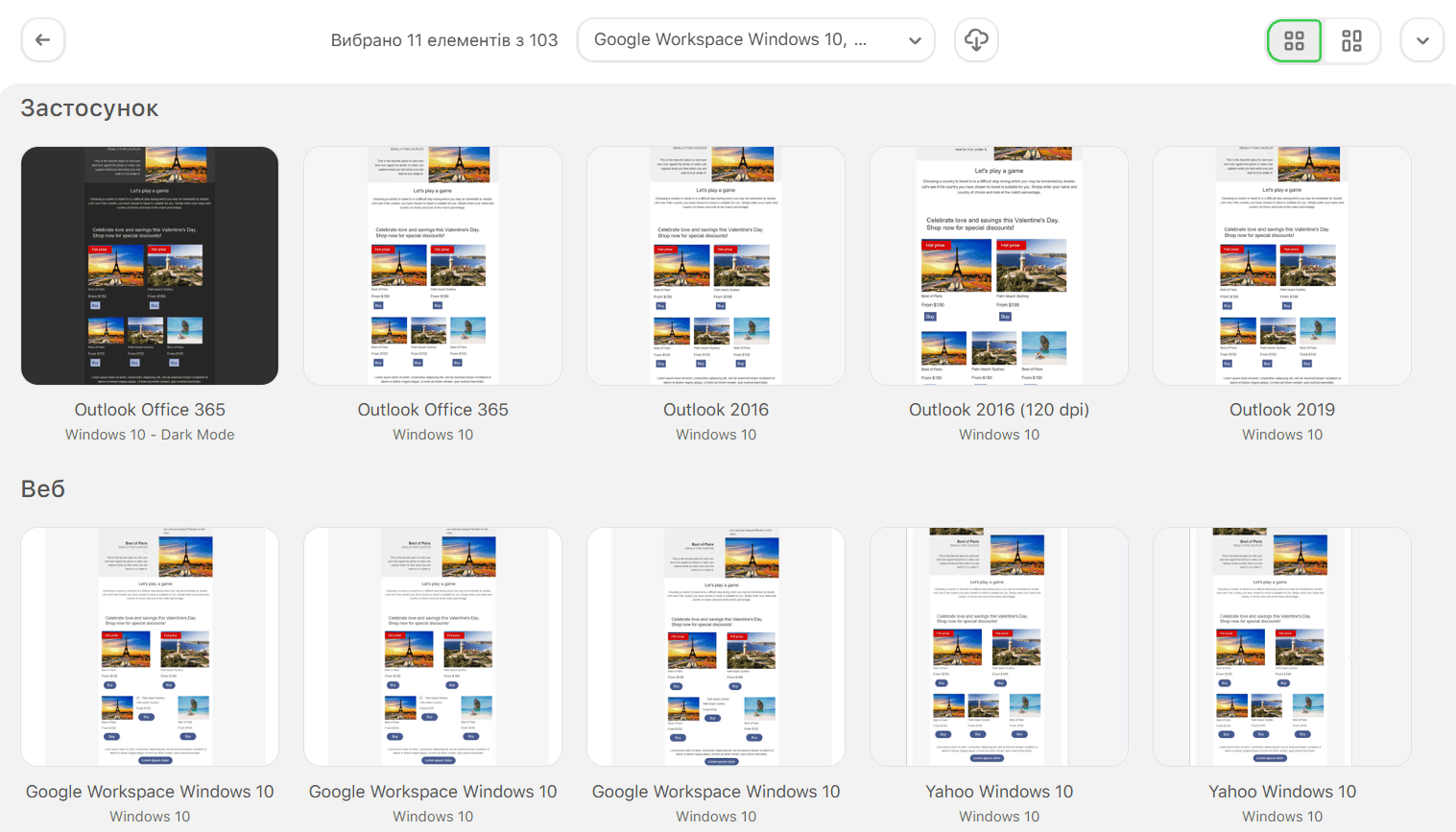Click the back arrow button
The height and width of the screenshot is (832, 1456).
43,40
